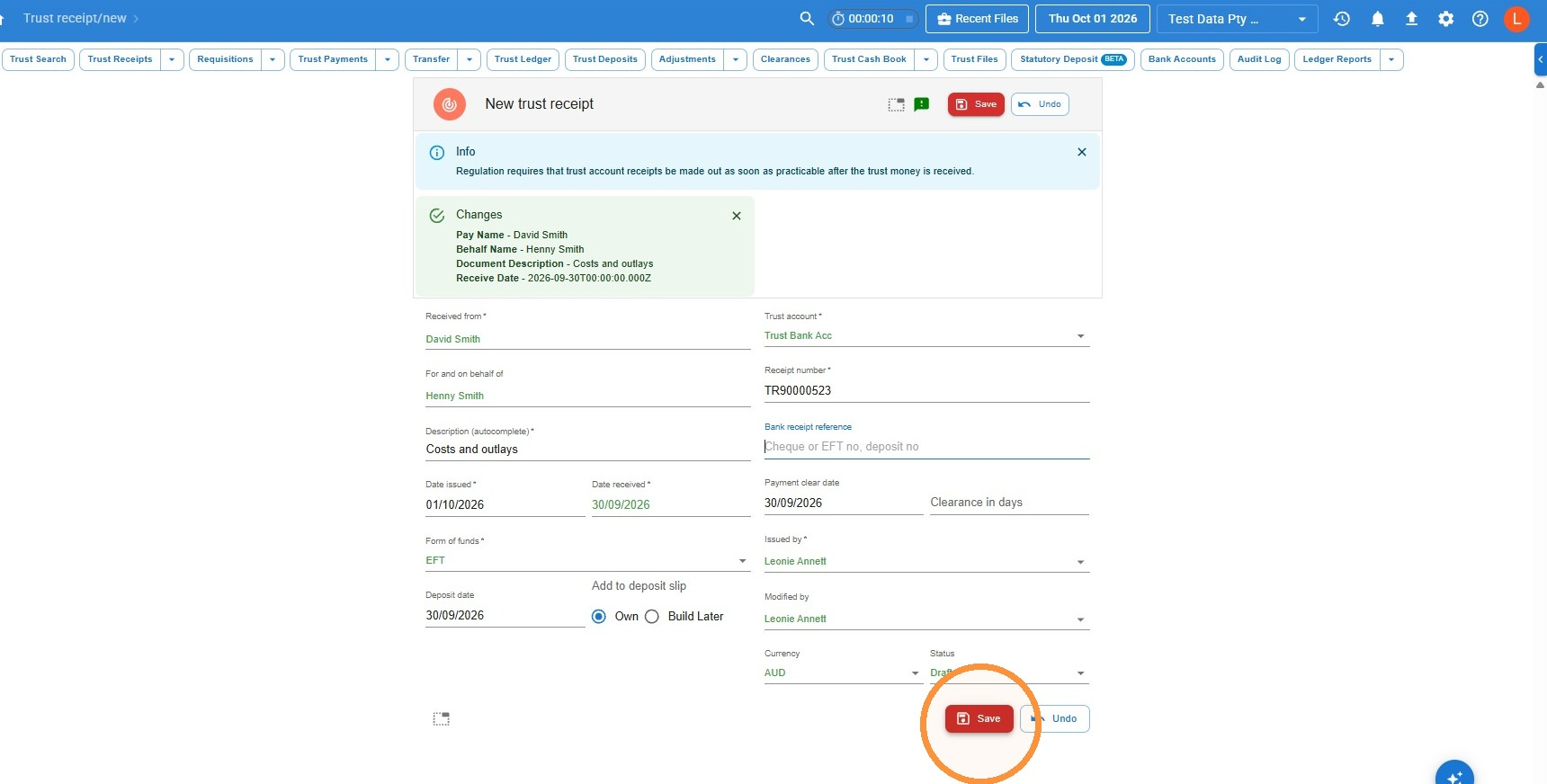Open the Trust Ledger tab

(x=523, y=59)
